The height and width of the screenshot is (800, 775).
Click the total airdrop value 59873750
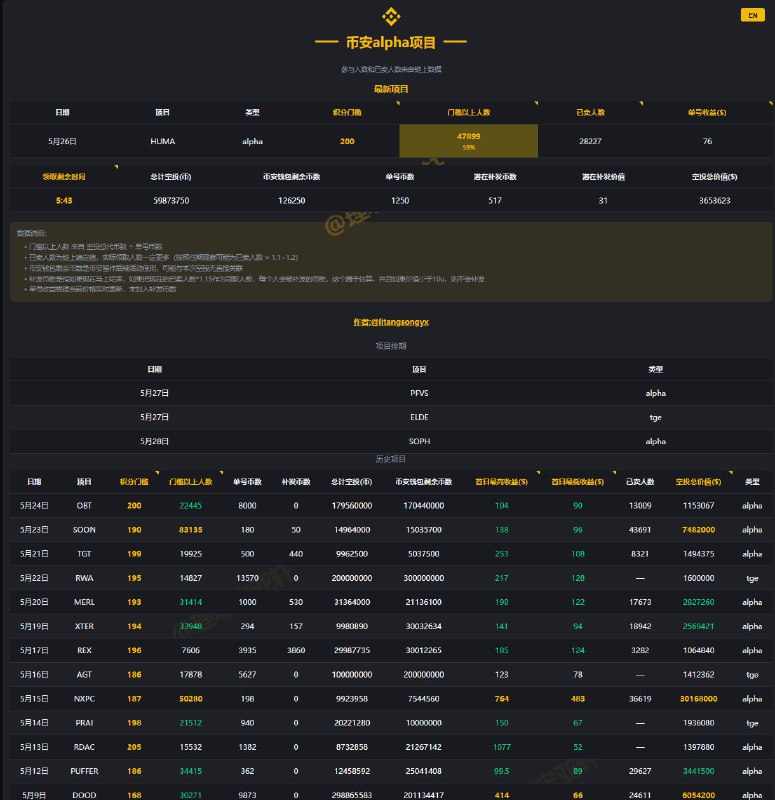pos(171,201)
